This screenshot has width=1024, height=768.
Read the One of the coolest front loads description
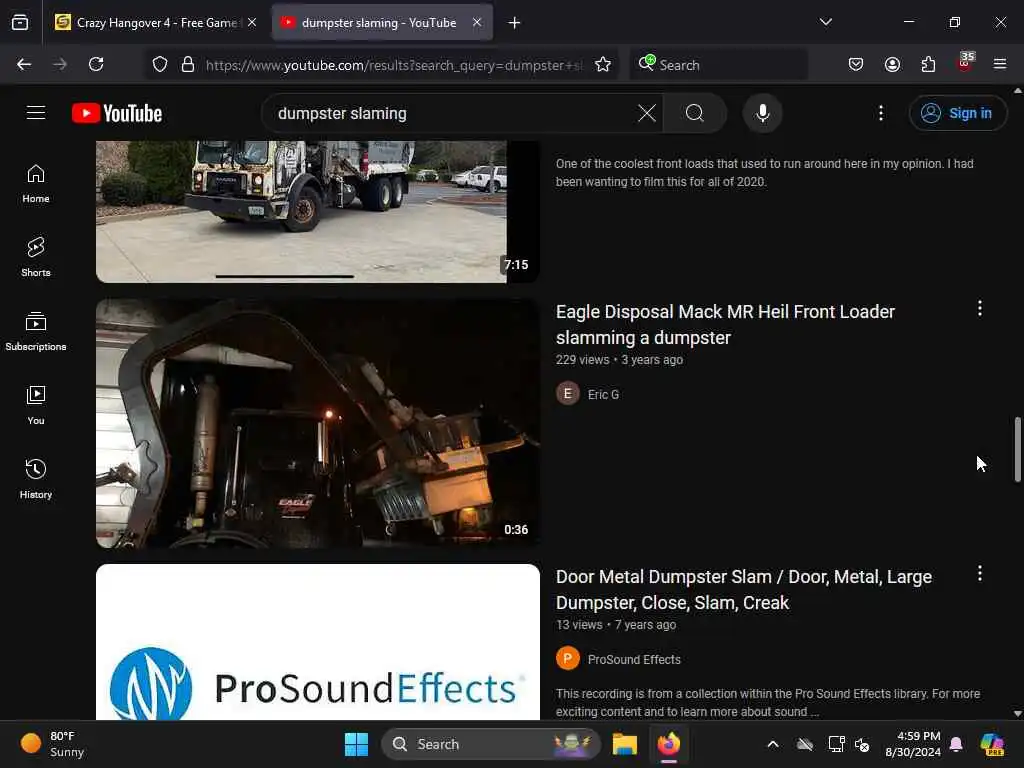(x=765, y=172)
